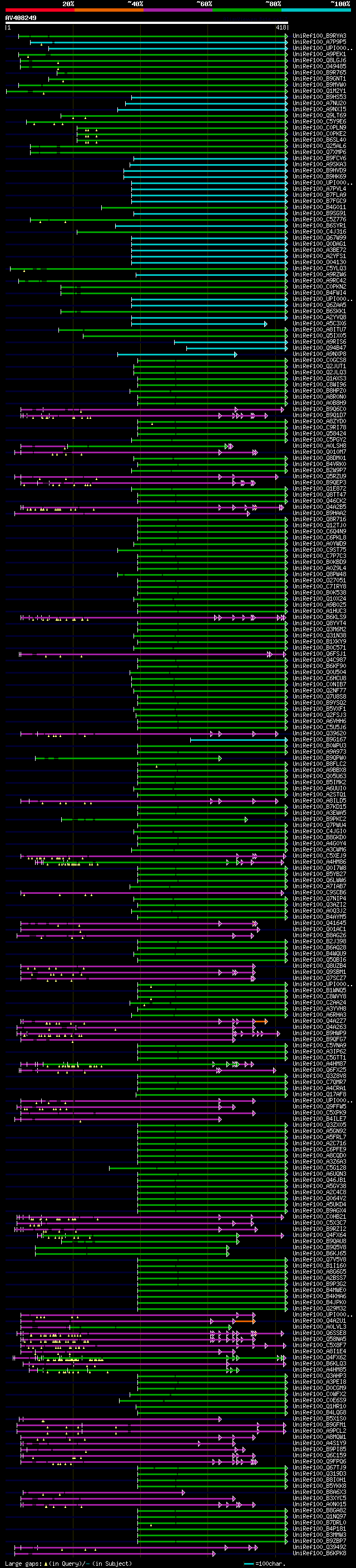The image size is (356, 1568).
Task: Select the UniRef100_A9SKA3 label
Action: point(319,164)
